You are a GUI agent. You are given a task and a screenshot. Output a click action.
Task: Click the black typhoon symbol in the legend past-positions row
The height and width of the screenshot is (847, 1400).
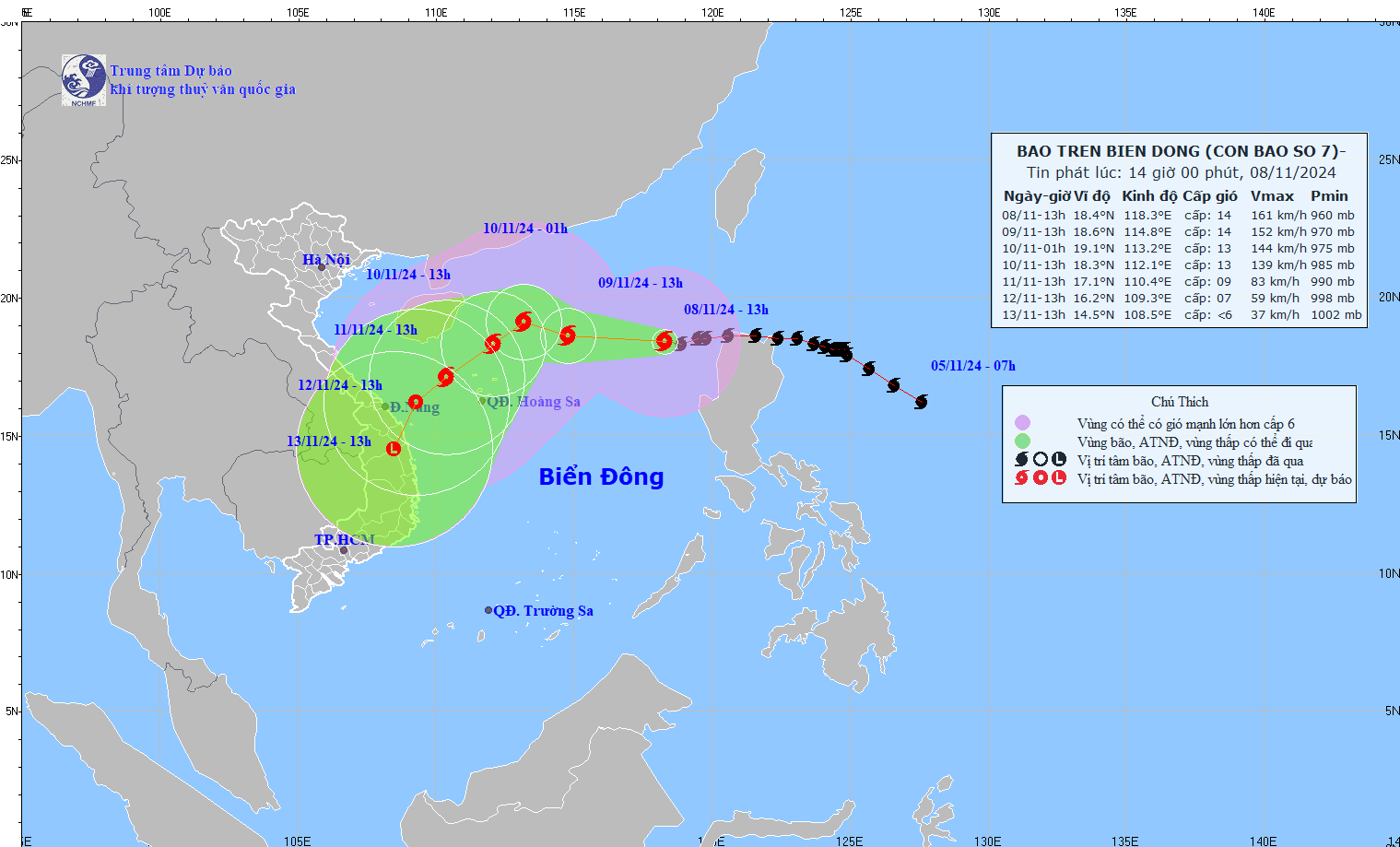pos(1019,459)
